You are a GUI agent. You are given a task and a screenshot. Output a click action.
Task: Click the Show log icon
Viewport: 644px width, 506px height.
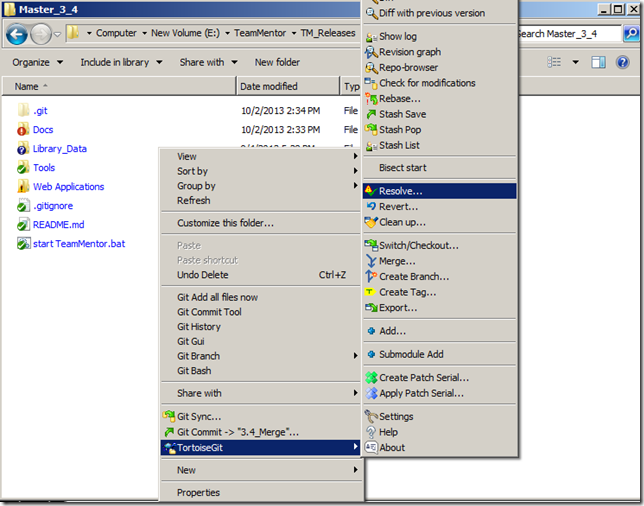pyautogui.click(x=371, y=37)
